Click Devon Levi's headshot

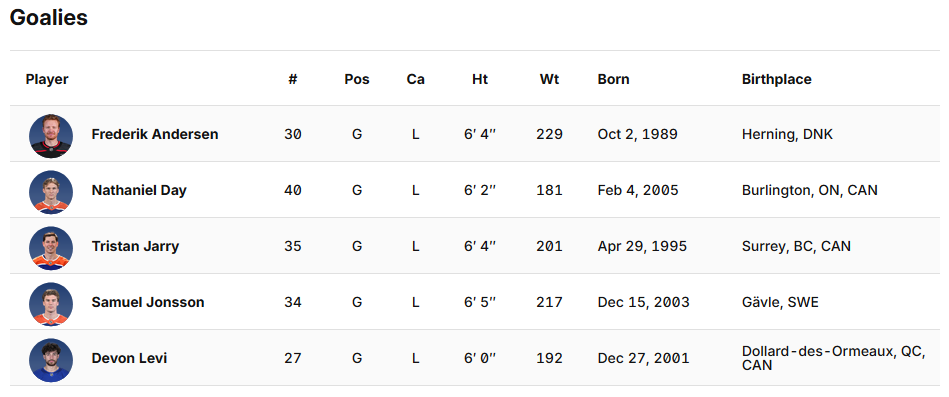pos(51,360)
